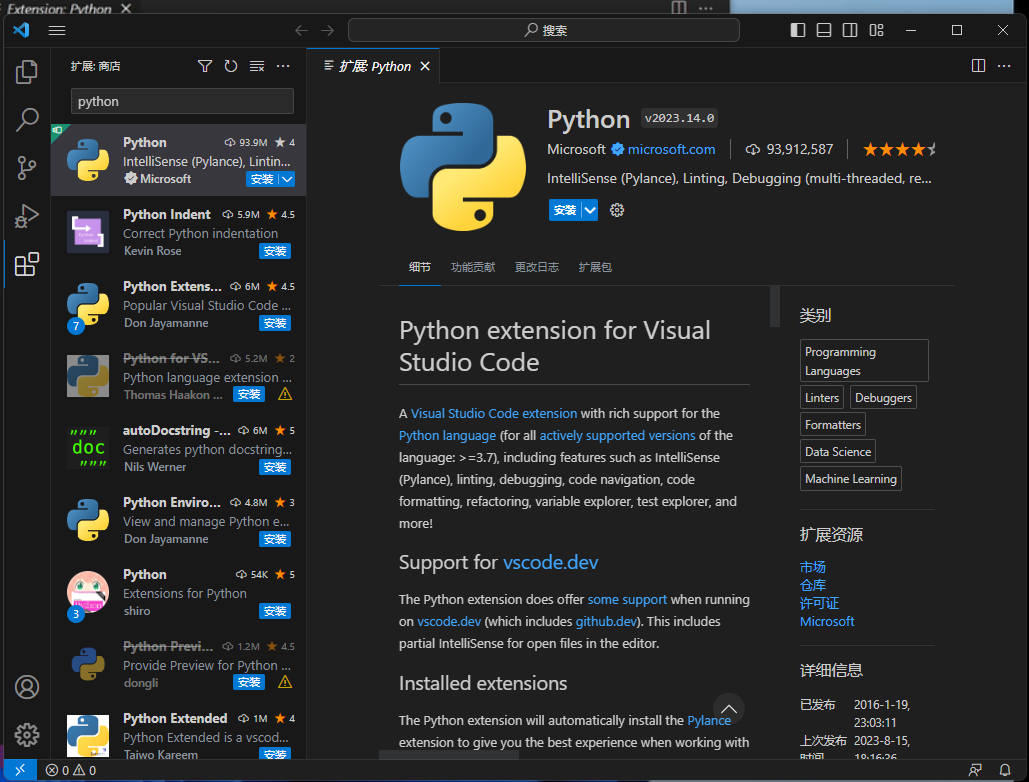Image resolution: width=1029 pixels, height=782 pixels.
Task: Open the 市场 resource link
Action: pyautogui.click(x=812, y=567)
